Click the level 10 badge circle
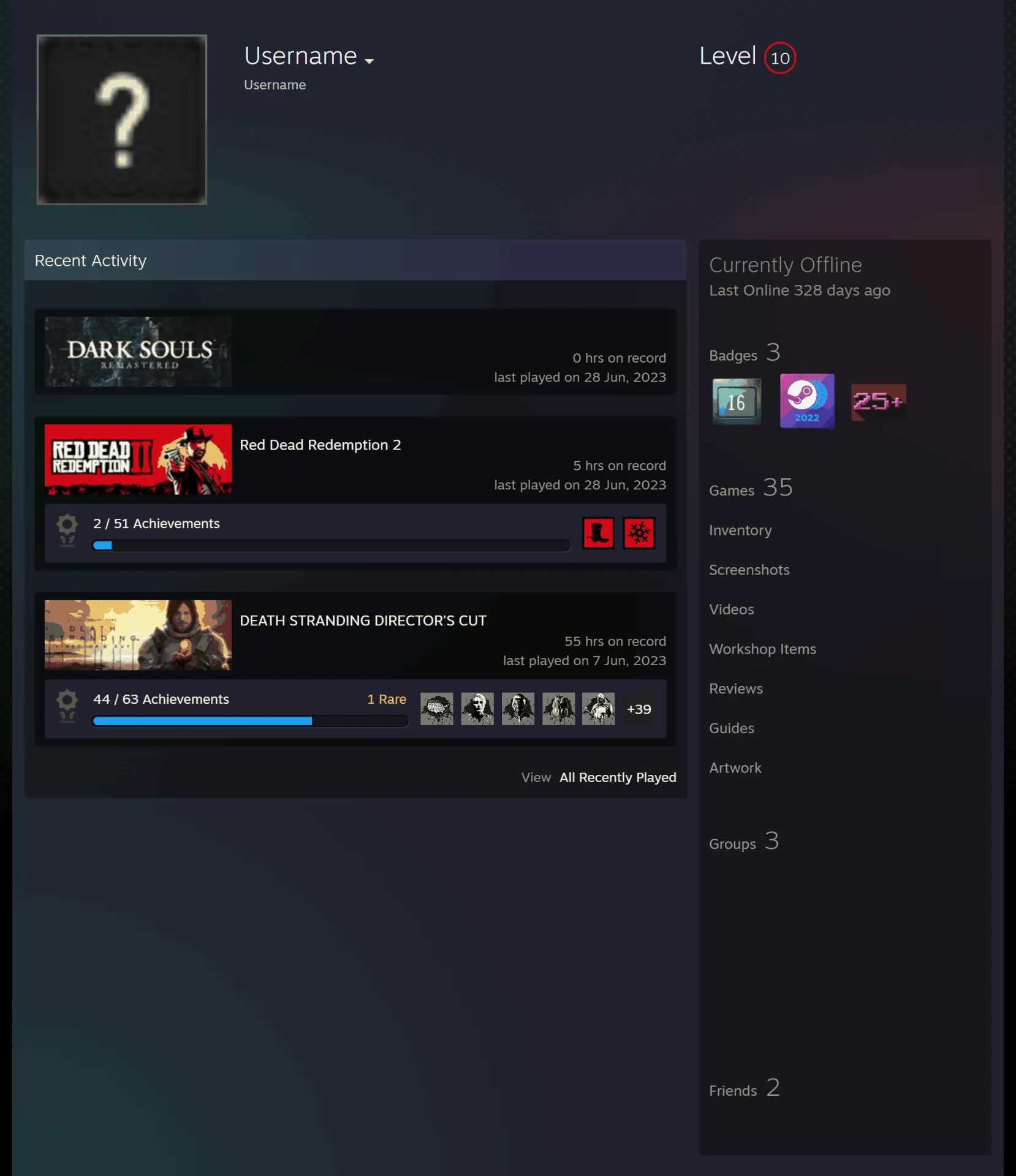Image resolution: width=1016 pixels, height=1176 pixels. coord(780,58)
